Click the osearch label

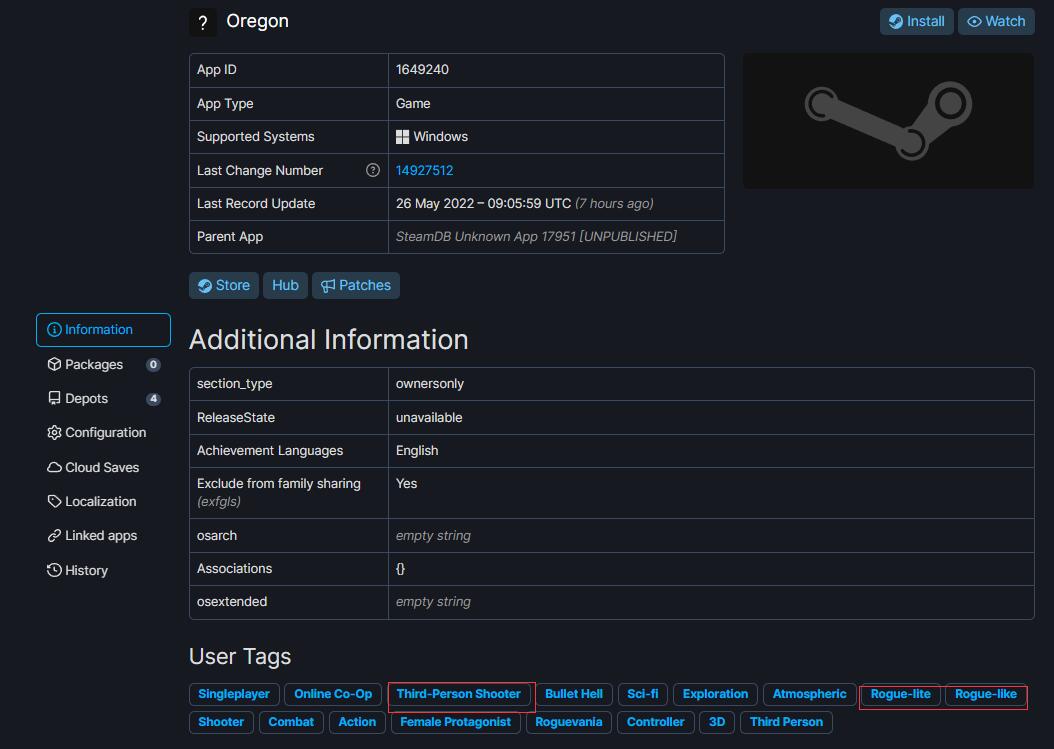(x=216, y=536)
